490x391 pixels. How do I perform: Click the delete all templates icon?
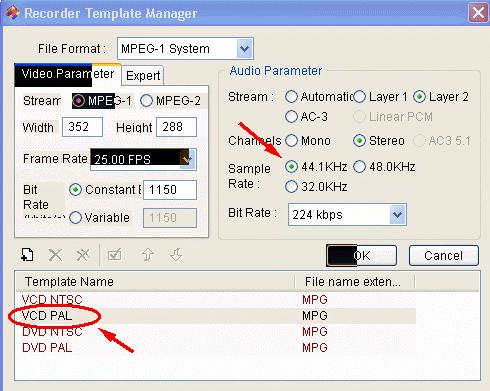pos(83,255)
